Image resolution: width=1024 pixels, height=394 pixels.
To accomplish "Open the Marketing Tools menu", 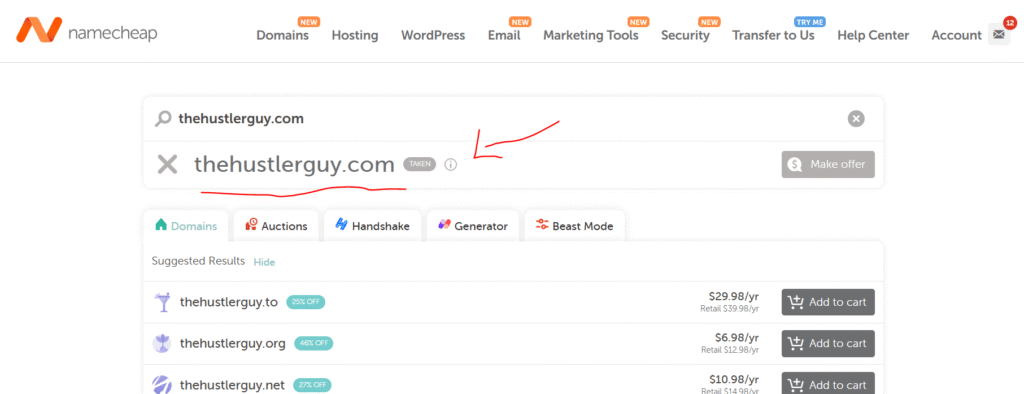I will click(x=590, y=35).
